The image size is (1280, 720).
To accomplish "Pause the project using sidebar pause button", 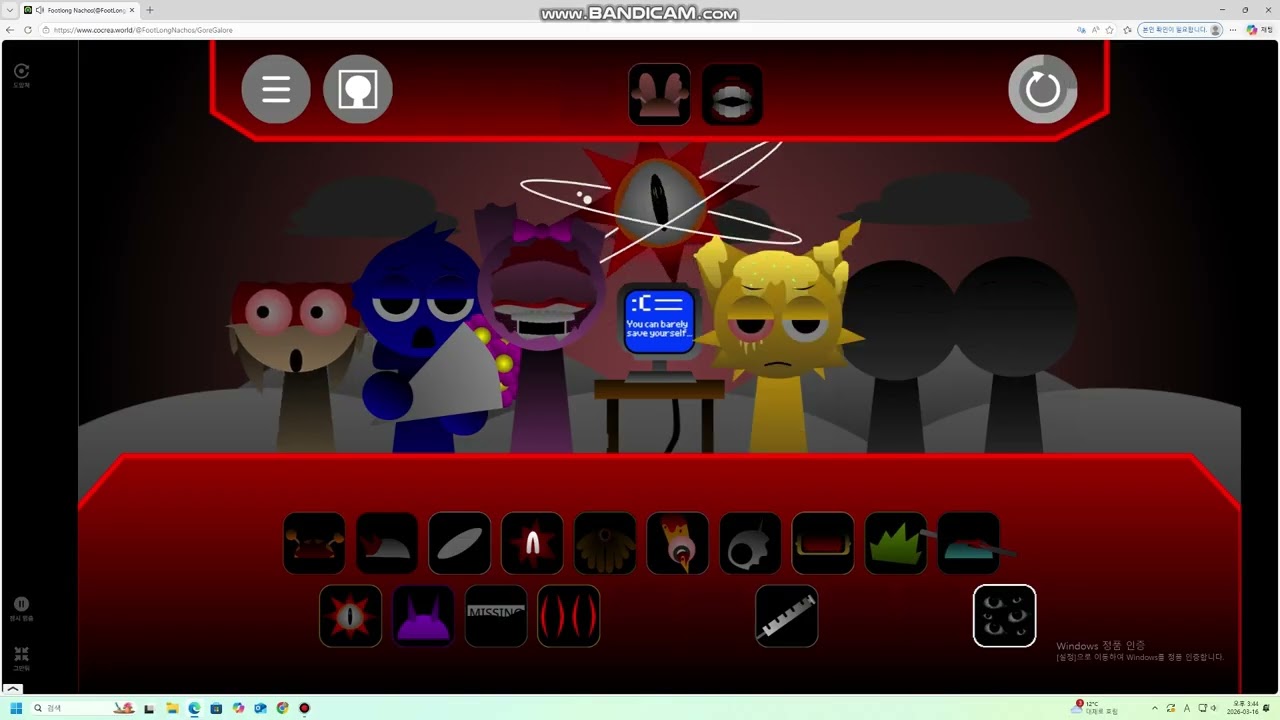I will (21, 604).
